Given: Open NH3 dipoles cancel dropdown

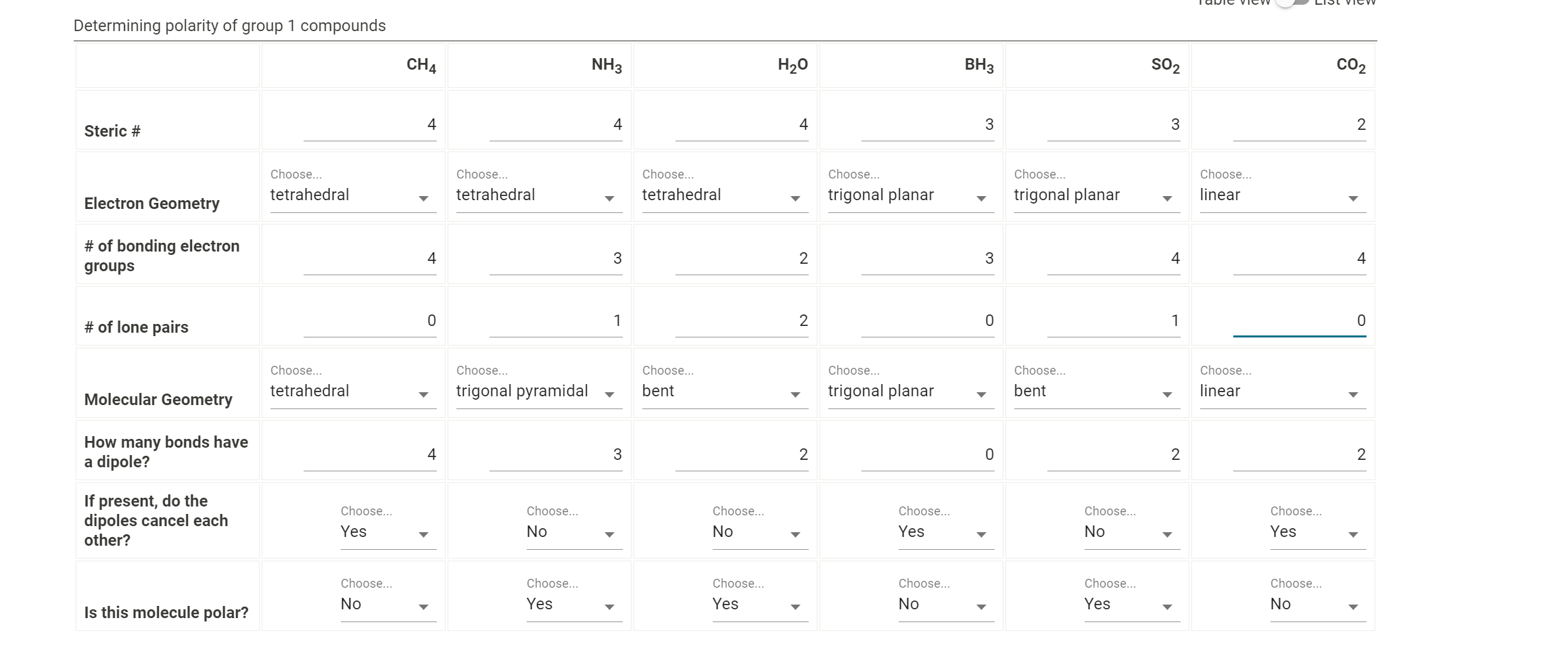Looking at the screenshot, I should coord(574,532).
